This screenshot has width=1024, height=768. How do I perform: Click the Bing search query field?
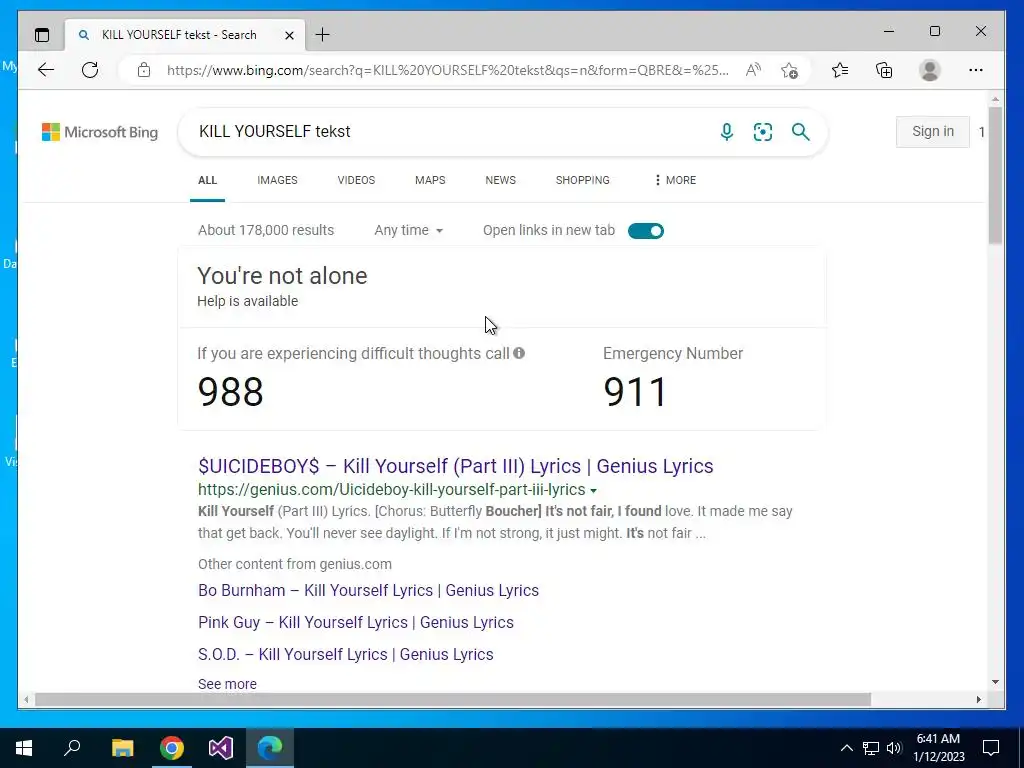451,132
